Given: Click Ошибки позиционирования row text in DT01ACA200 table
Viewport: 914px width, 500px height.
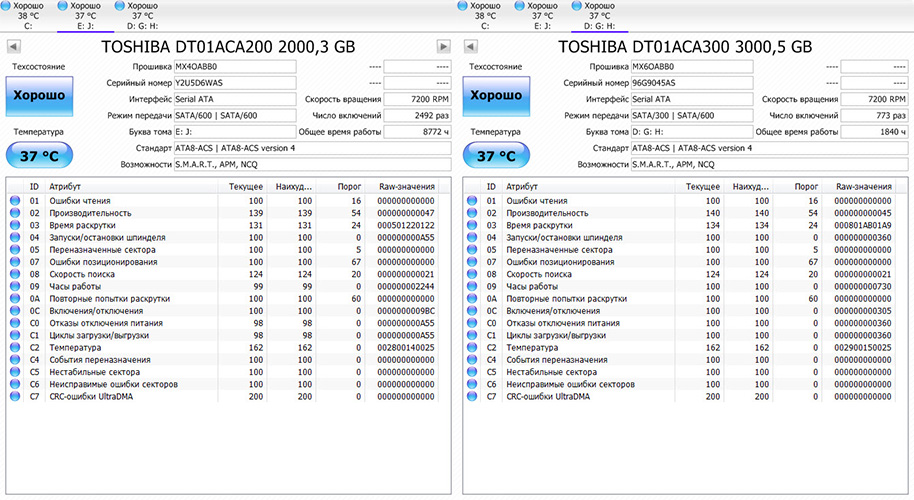Looking at the screenshot, I should coord(103,262).
